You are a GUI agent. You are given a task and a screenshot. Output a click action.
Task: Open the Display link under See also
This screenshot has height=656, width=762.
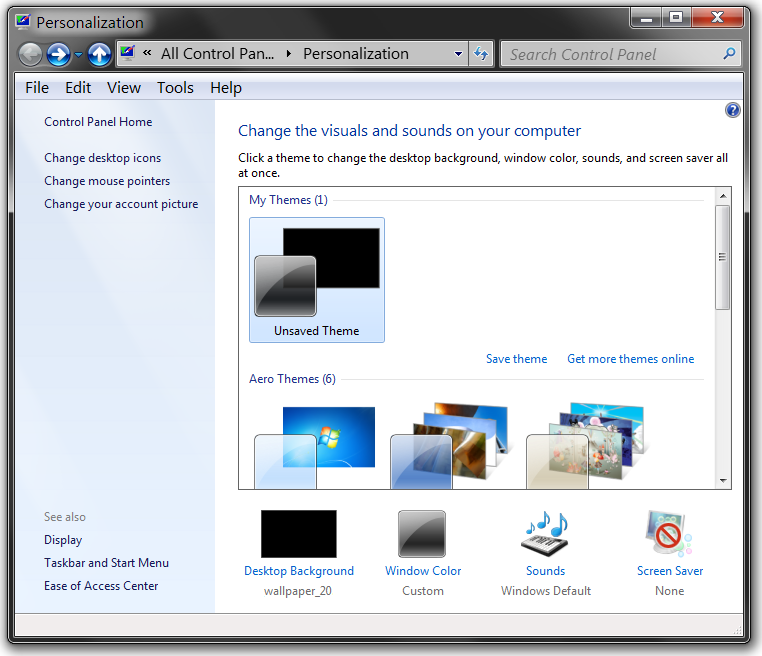point(63,540)
